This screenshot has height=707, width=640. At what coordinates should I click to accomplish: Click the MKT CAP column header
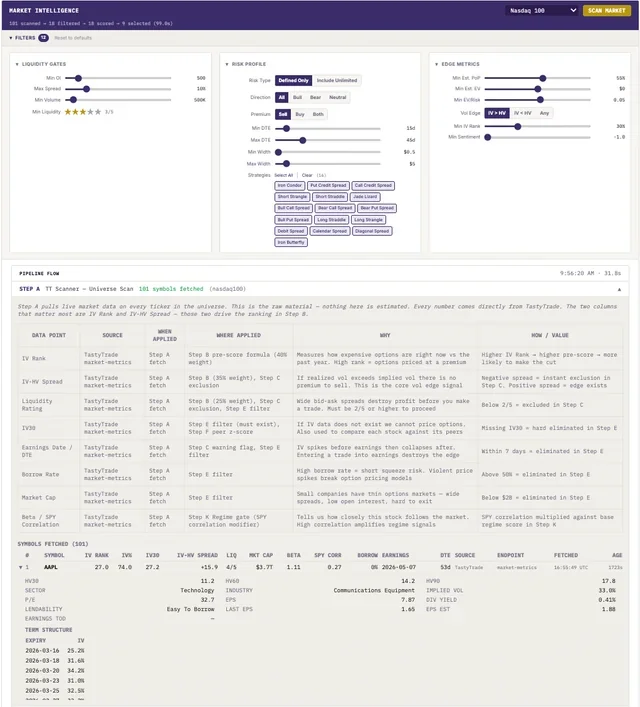261,556
